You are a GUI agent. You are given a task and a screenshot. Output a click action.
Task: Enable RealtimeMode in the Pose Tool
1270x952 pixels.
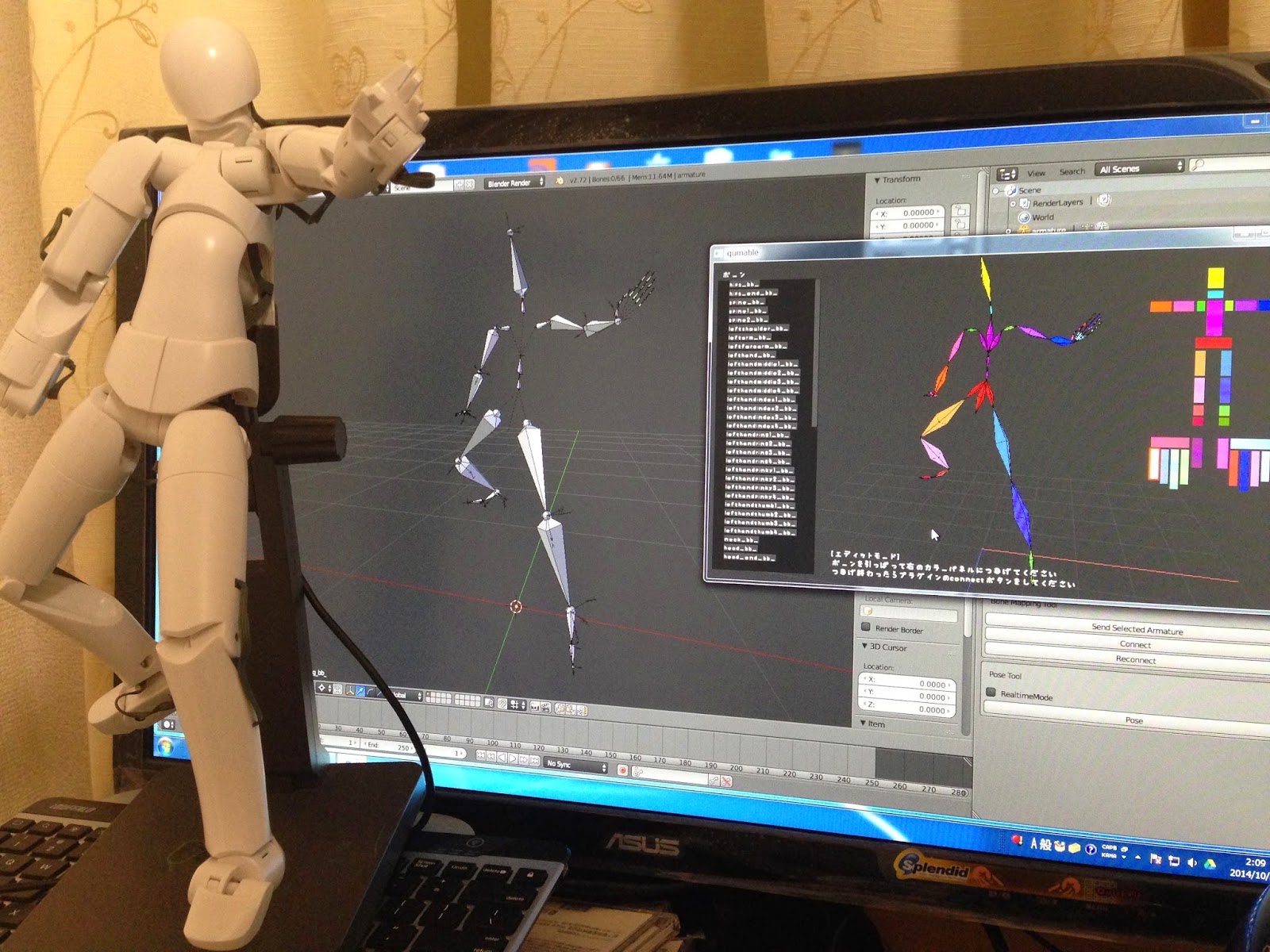[x=991, y=692]
